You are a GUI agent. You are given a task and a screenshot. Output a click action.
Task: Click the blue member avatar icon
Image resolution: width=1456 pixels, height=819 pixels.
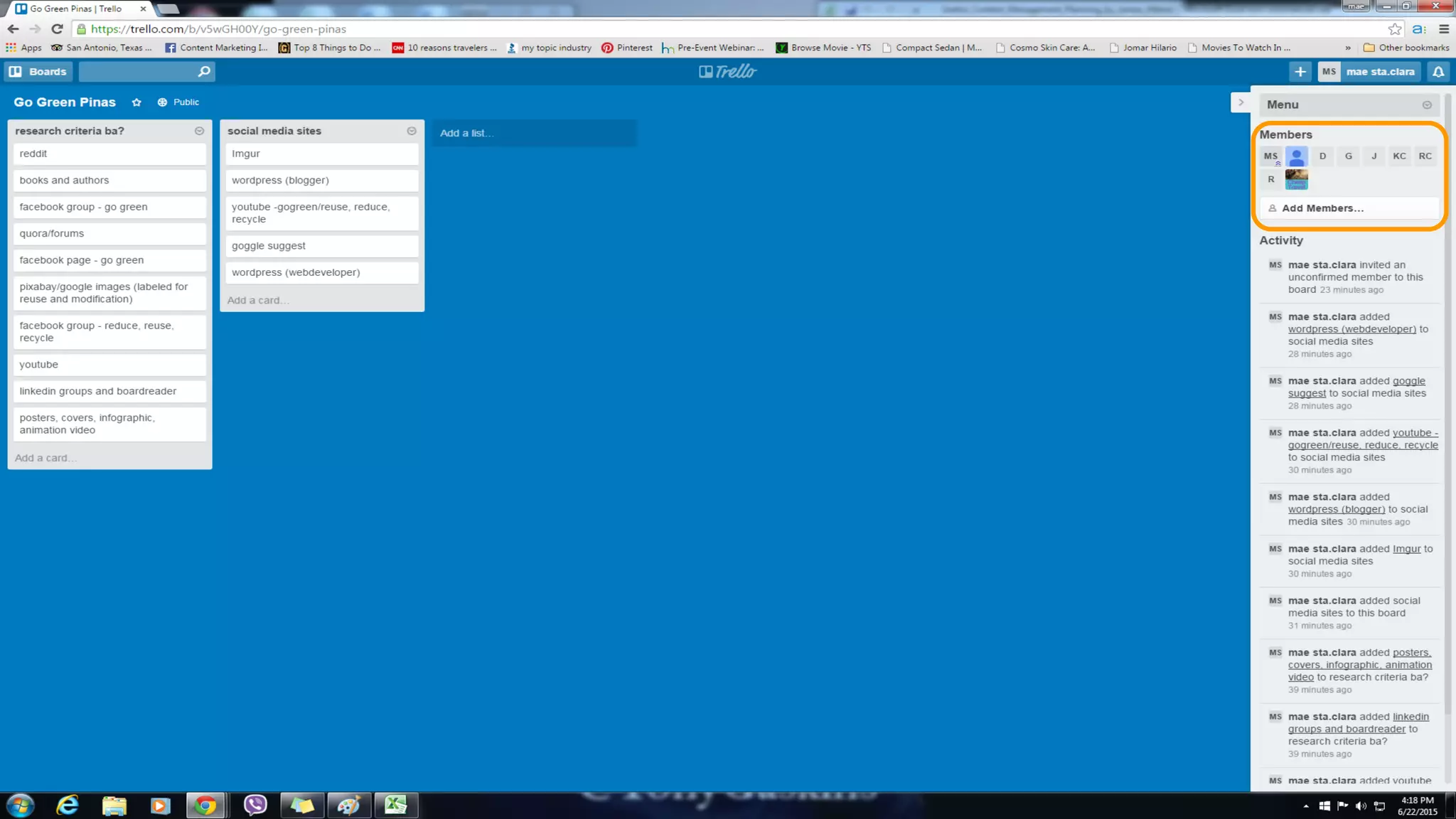point(1296,156)
